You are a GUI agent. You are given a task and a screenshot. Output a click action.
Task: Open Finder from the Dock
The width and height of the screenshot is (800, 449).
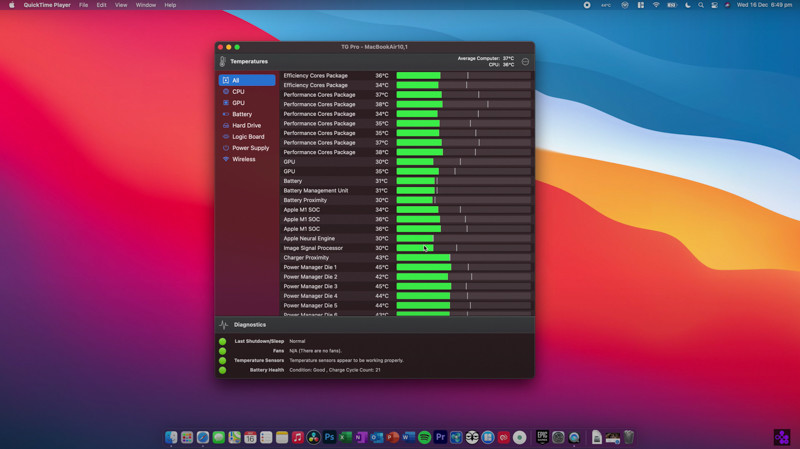pos(171,437)
